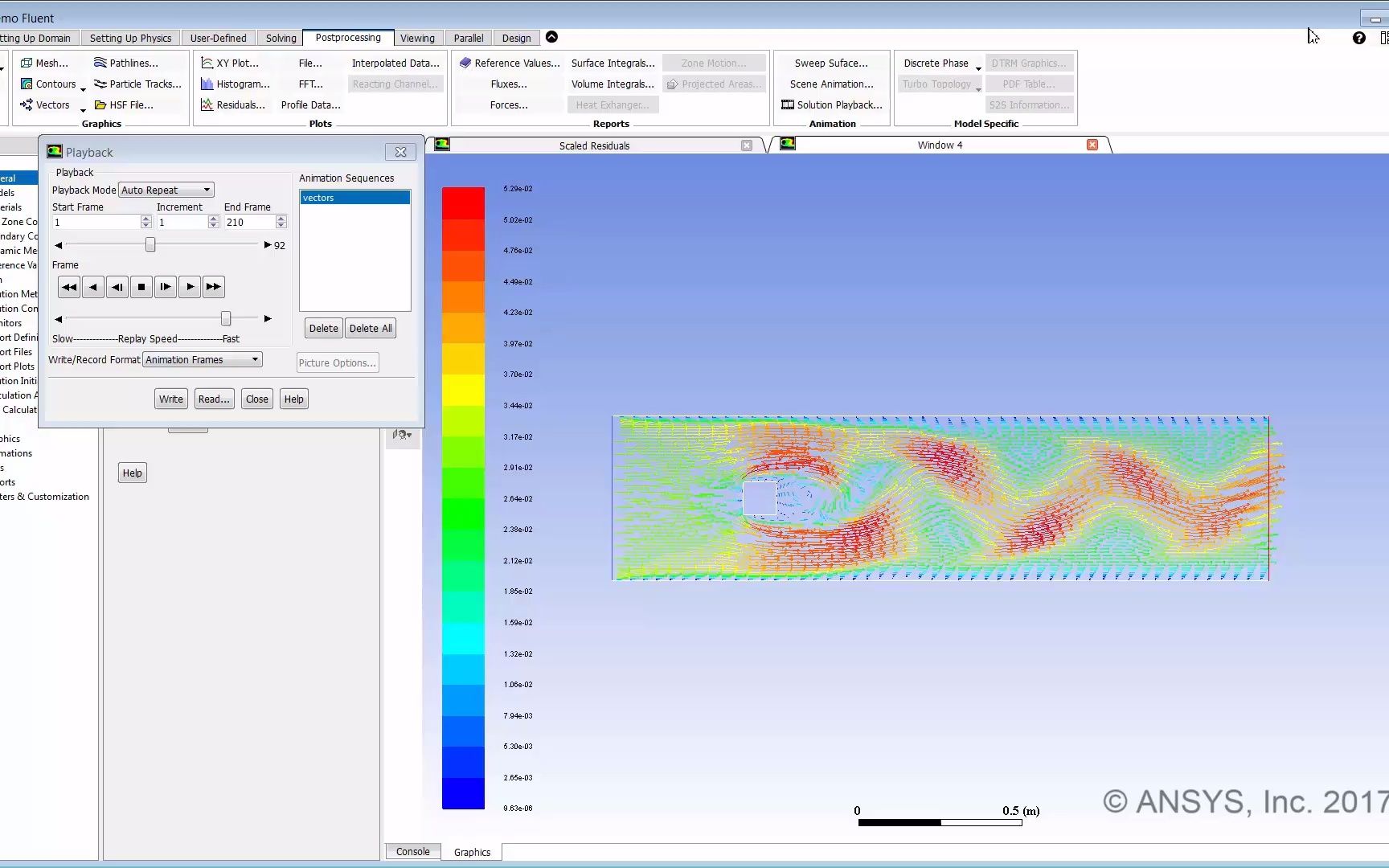The height and width of the screenshot is (868, 1389).
Task: Switch to the Console tab
Action: [412, 851]
